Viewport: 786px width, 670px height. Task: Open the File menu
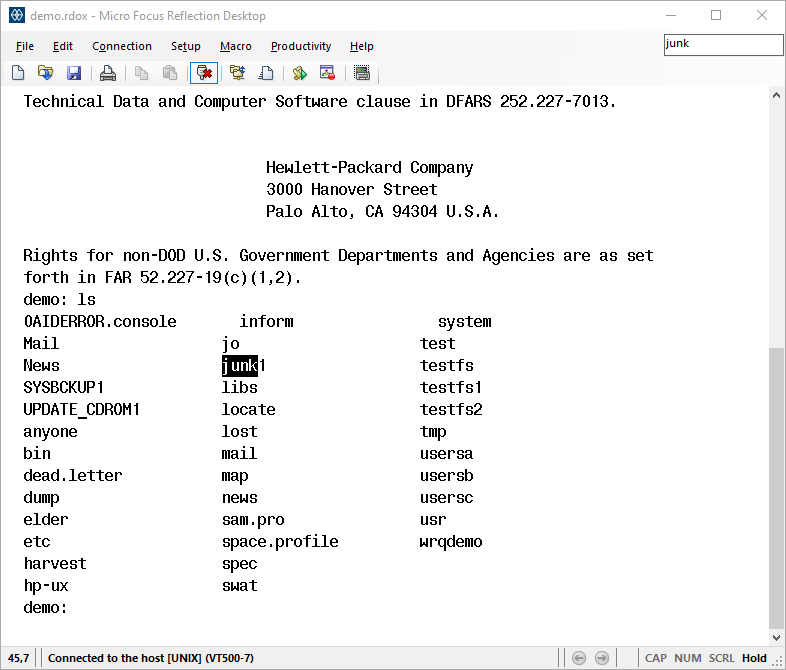click(x=25, y=46)
